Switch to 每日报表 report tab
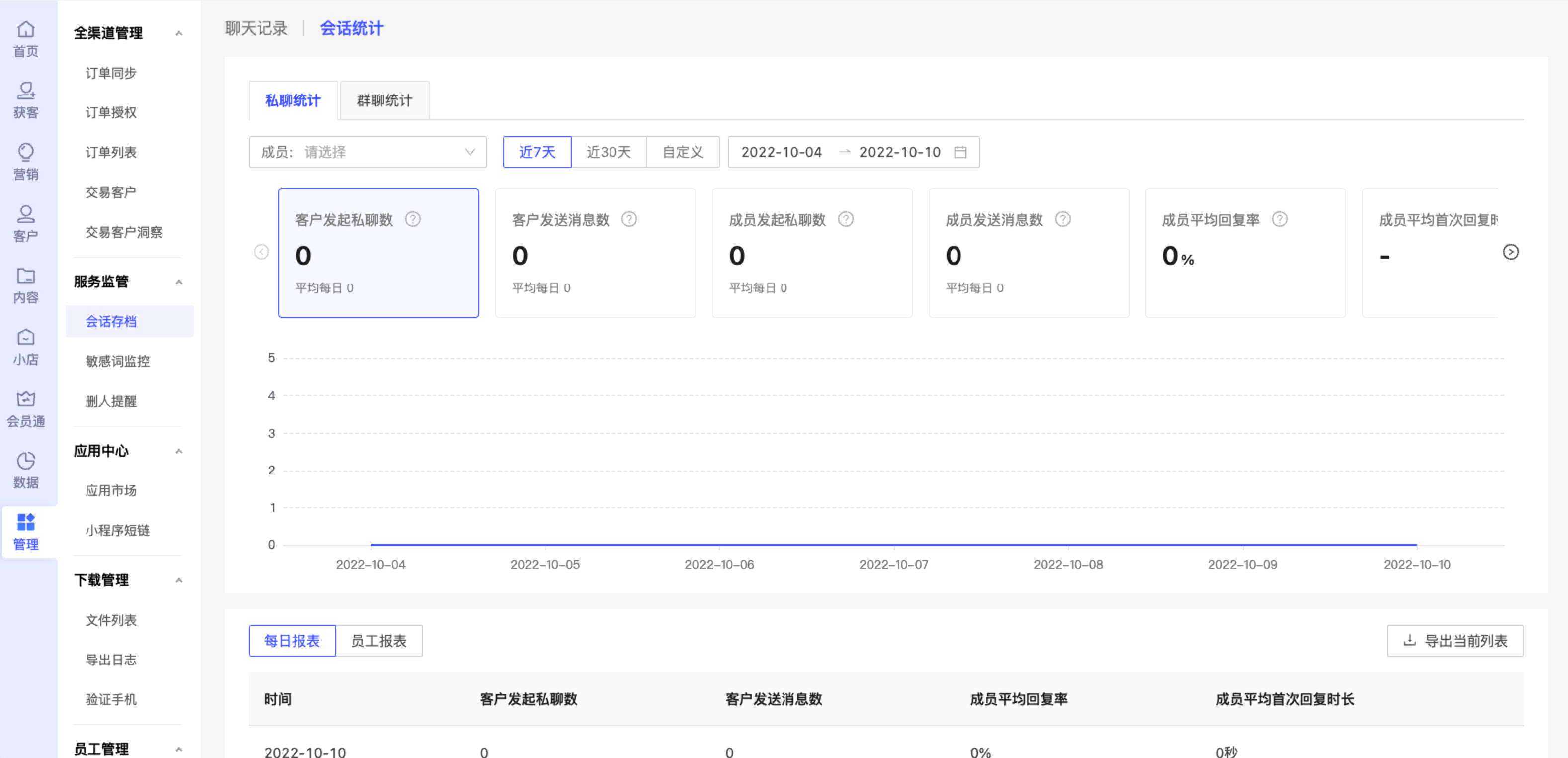Screen dimensions: 1568x758 tap(292, 641)
